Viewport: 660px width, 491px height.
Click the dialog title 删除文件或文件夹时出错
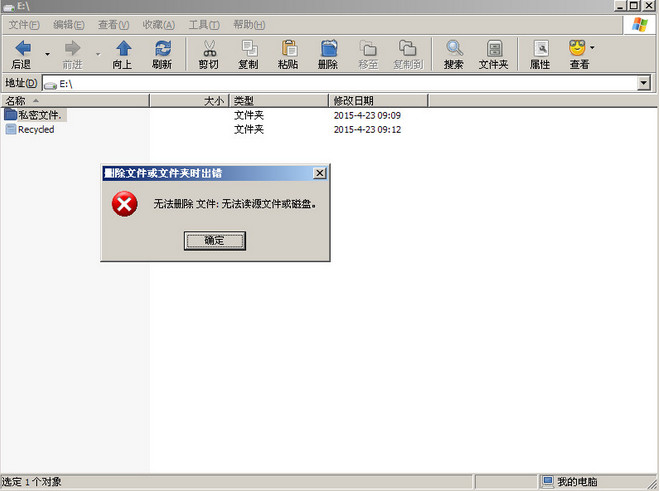pos(163,173)
